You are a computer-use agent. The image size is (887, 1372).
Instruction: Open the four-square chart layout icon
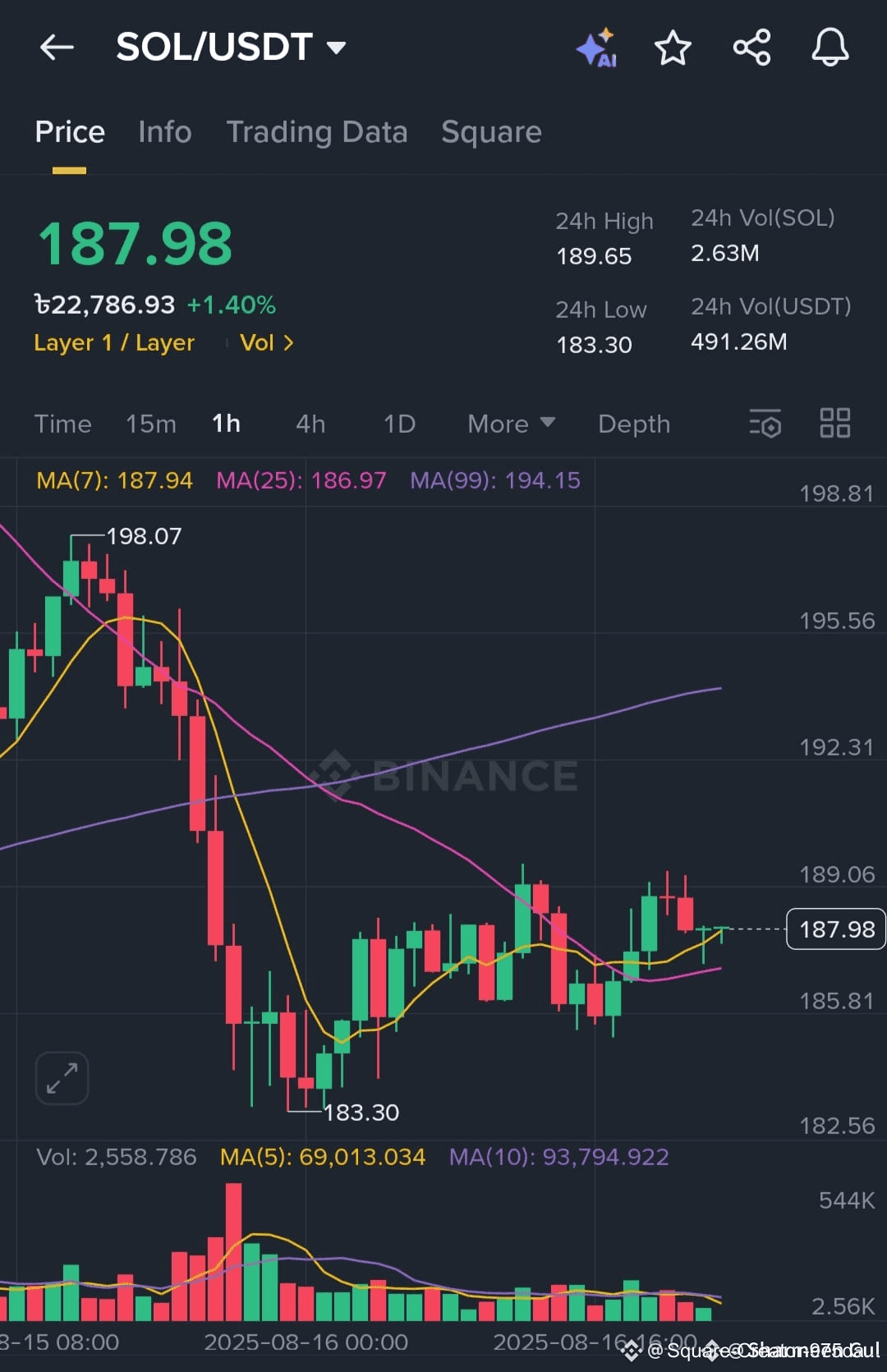click(835, 423)
